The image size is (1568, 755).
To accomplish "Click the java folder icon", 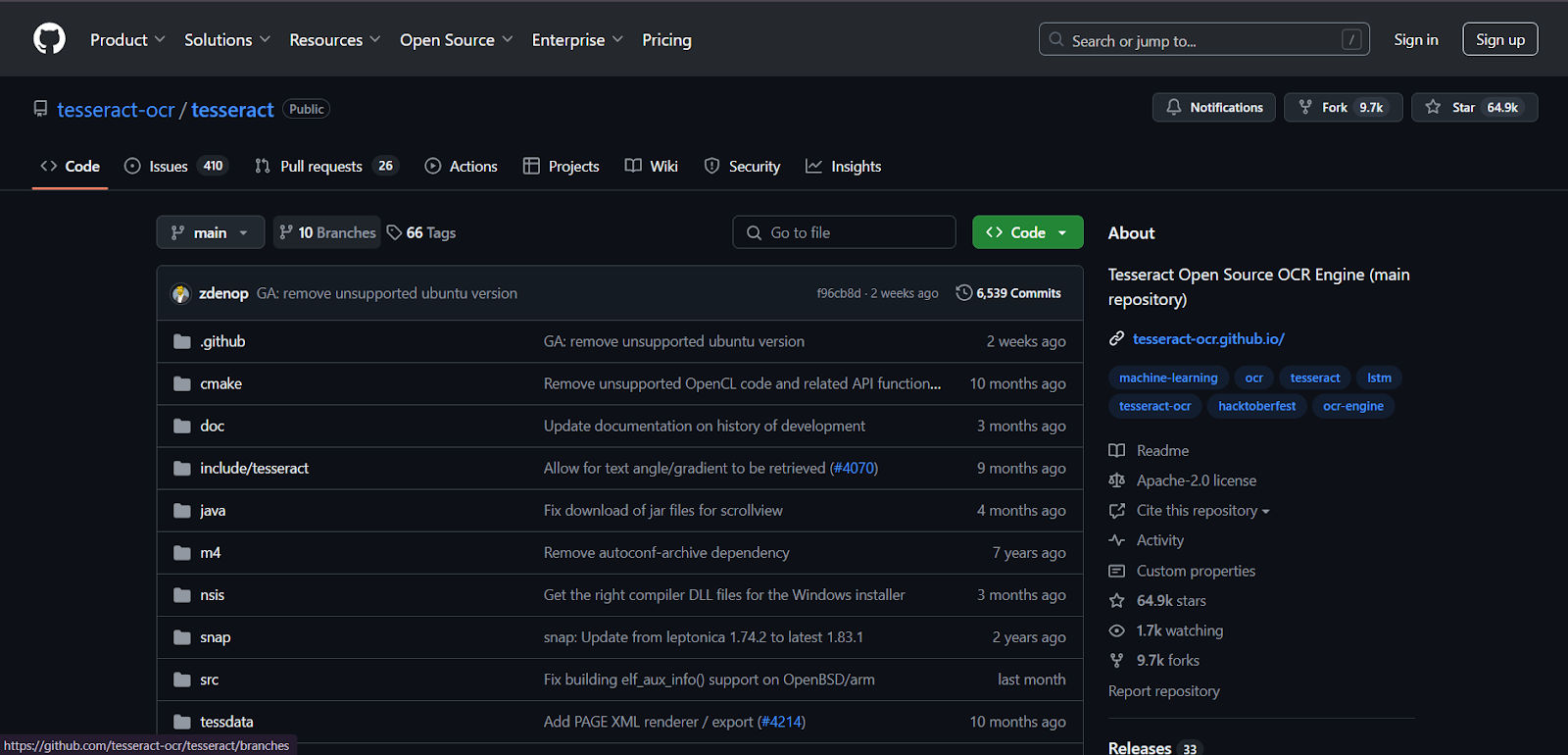I will pos(181,511).
